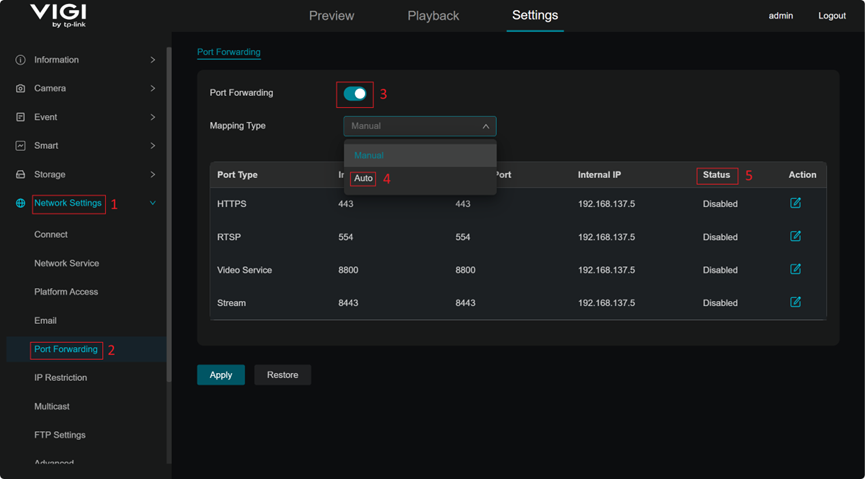Expand the Event section chevron

tap(153, 117)
